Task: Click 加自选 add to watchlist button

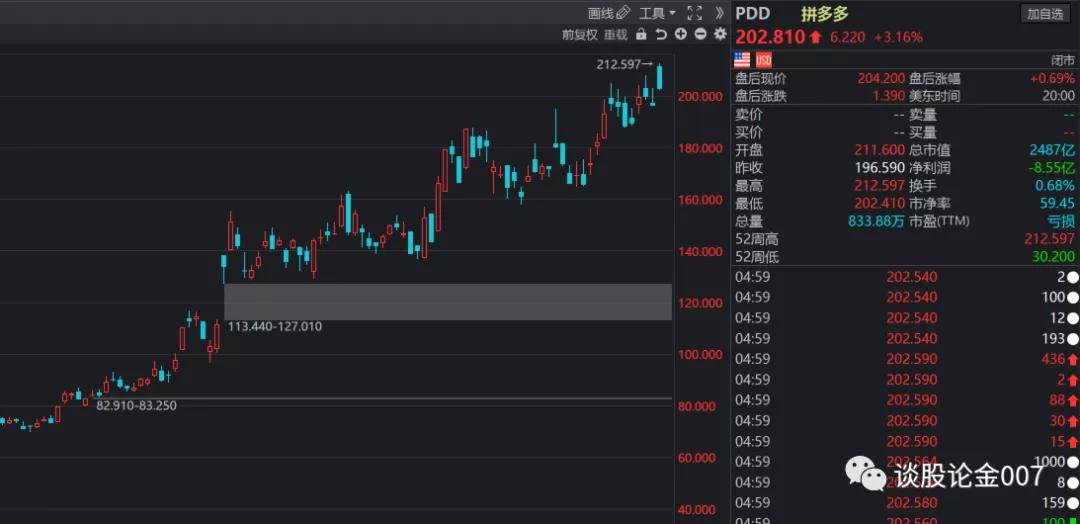Action: [x=1045, y=13]
